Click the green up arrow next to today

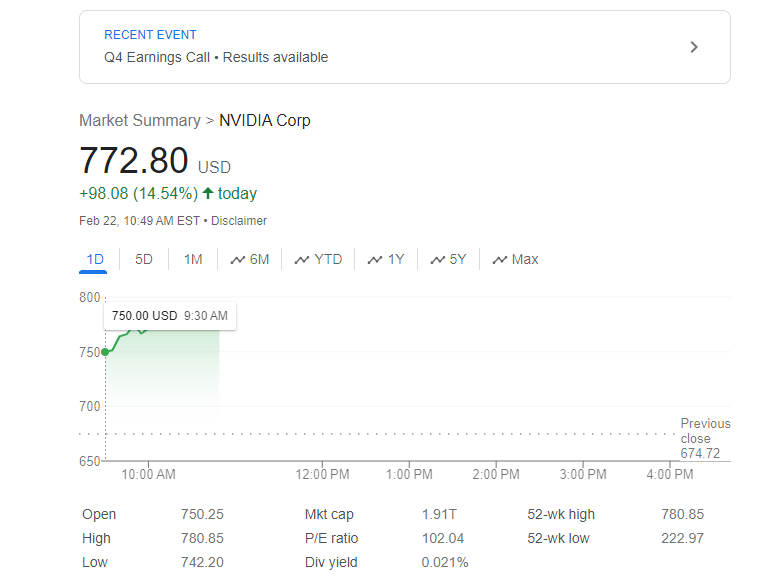click(208, 193)
